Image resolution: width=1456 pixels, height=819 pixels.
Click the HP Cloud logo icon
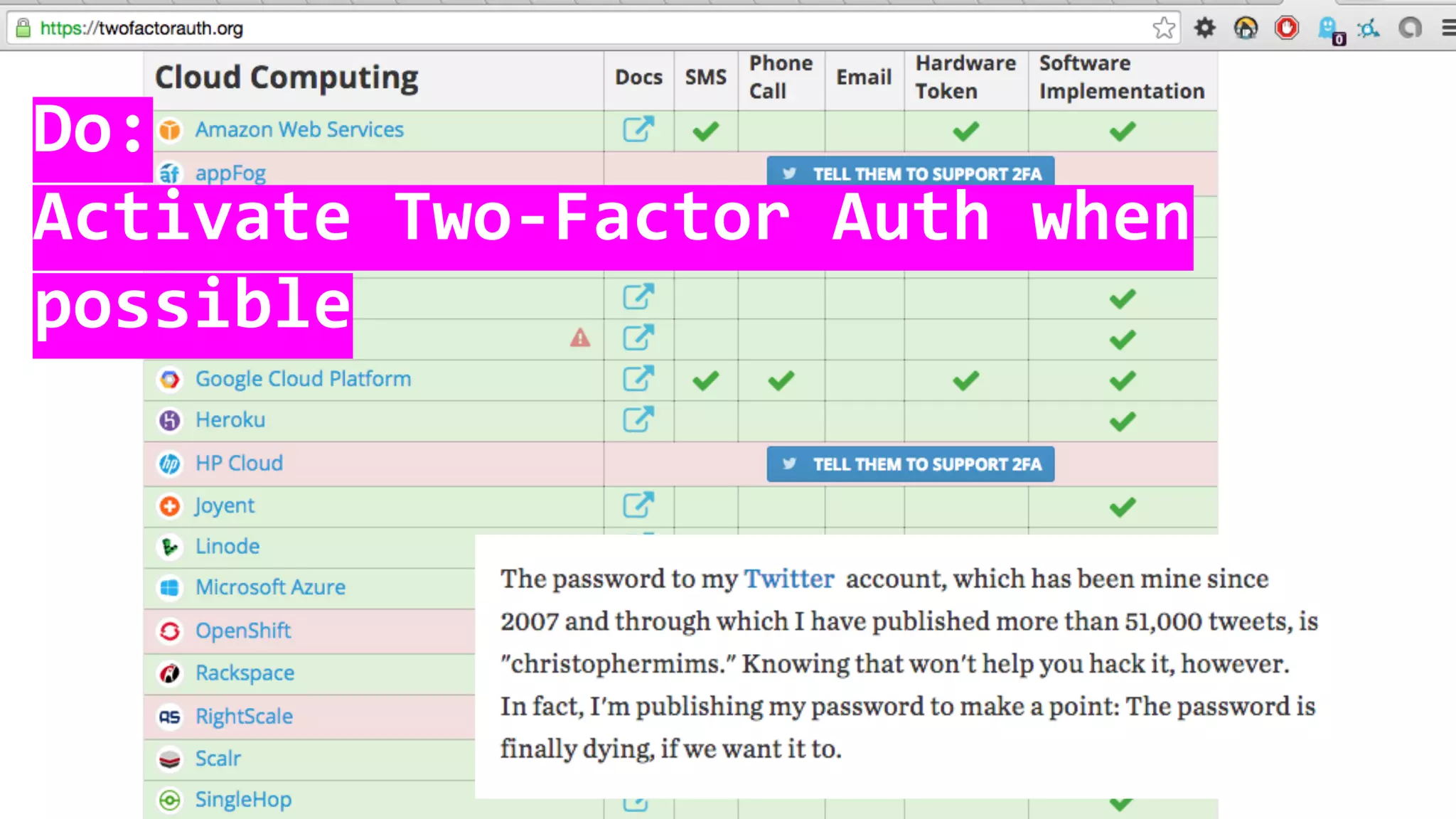click(170, 464)
